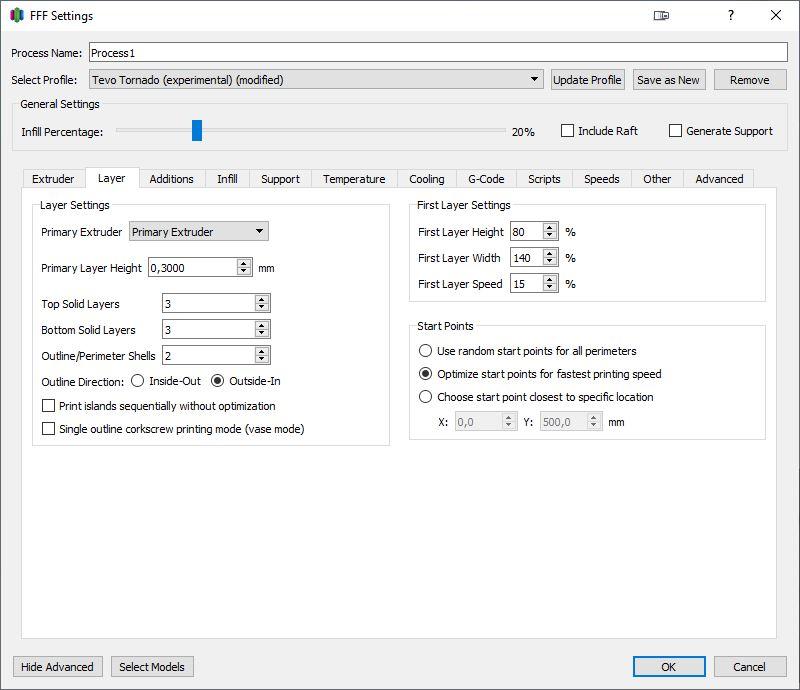
Task: Enable the Generate Support checkbox
Action: [x=675, y=131]
